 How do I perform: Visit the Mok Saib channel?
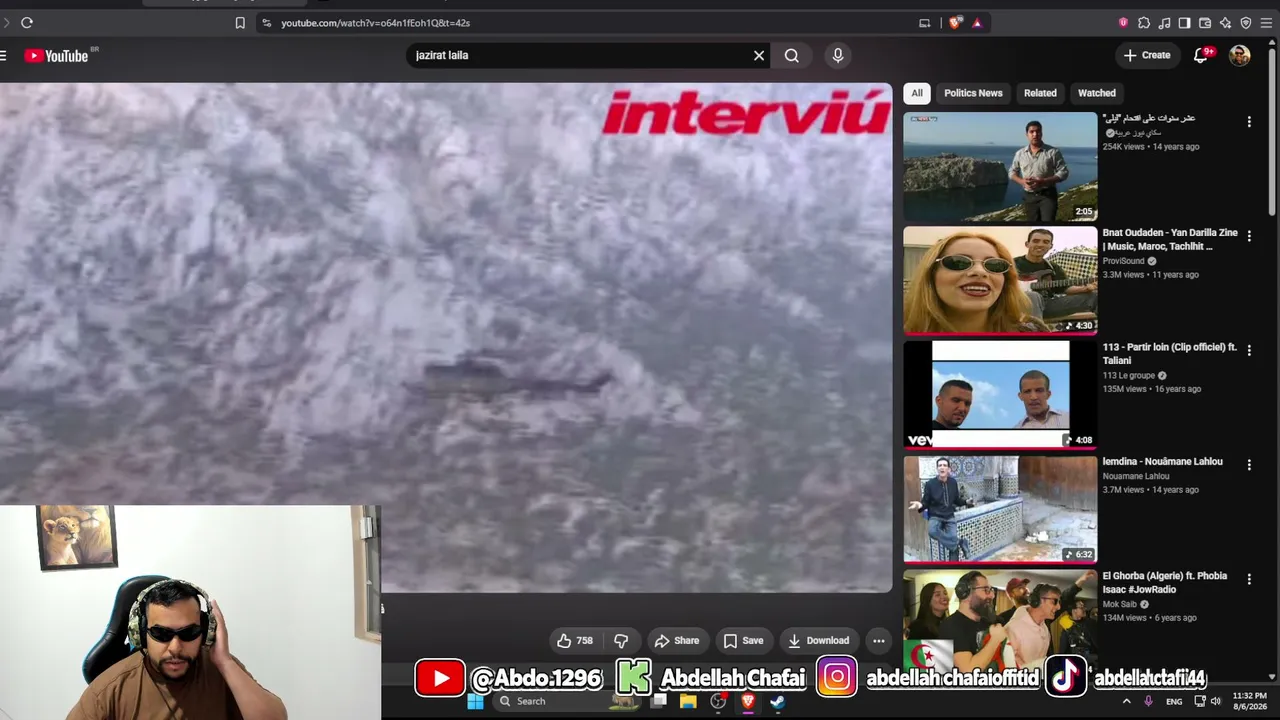(x=1120, y=604)
